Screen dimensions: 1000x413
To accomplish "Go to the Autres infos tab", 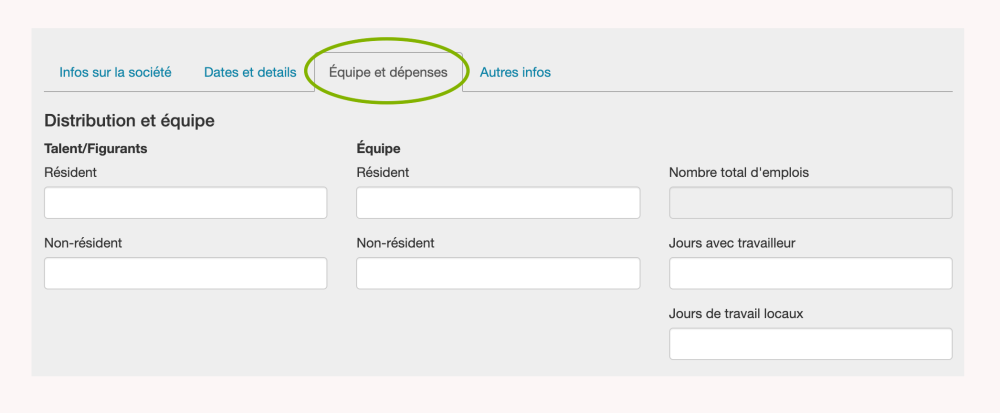I will (x=515, y=72).
